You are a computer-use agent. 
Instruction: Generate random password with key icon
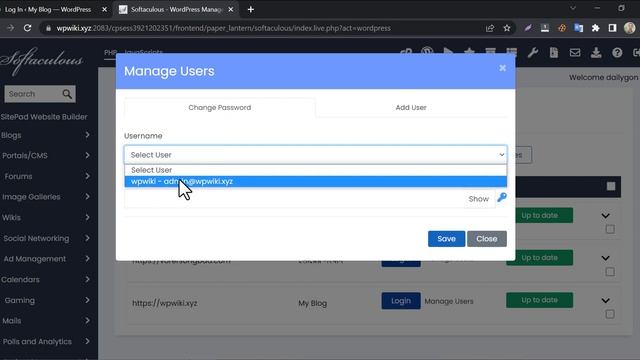(502, 198)
